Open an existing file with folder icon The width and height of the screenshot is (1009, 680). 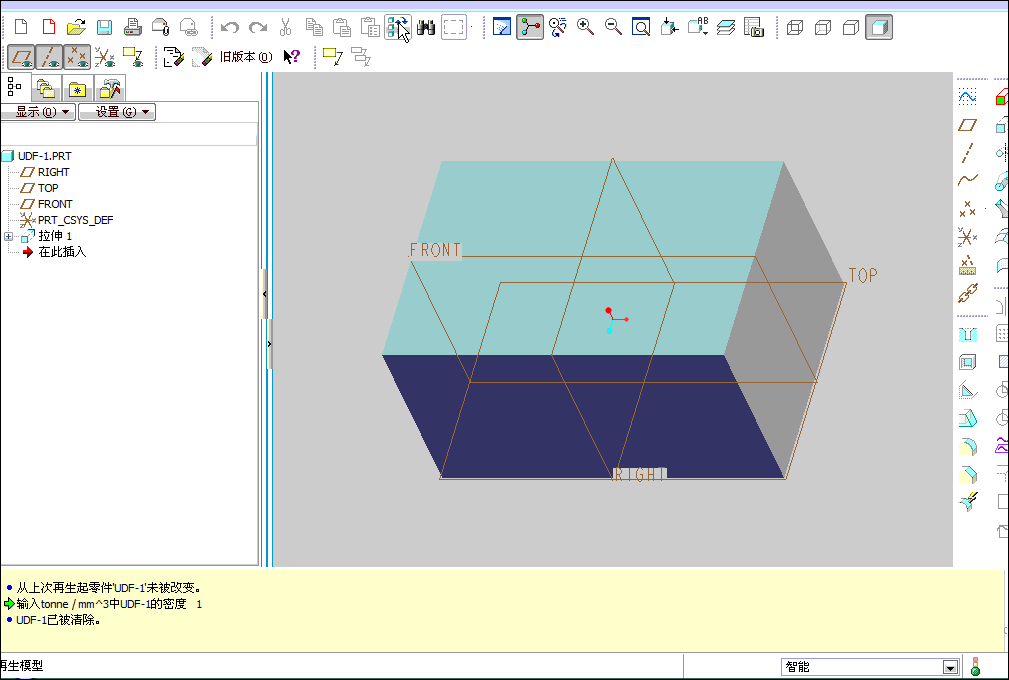pyautogui.click(x=77, y=27)
